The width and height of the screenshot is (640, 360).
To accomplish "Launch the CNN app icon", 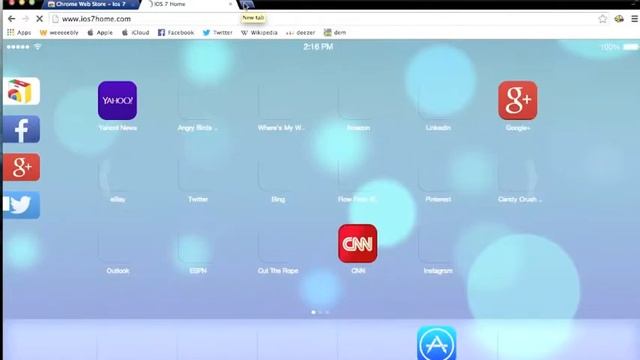I will [358, 243].
